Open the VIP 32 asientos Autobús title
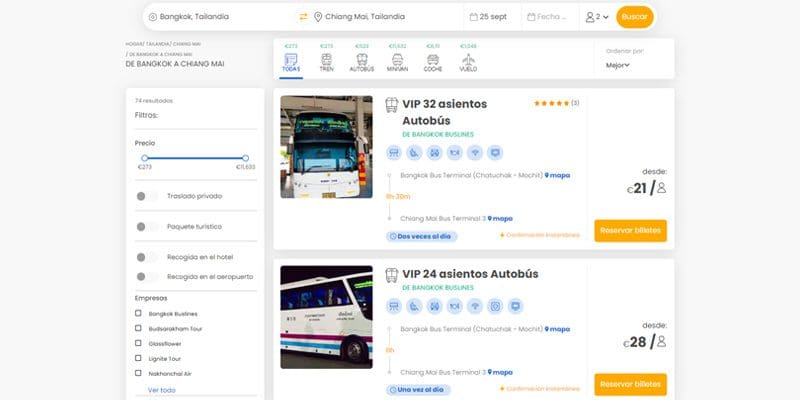Viewport: 800px width, 400px height. click(444, 112)
